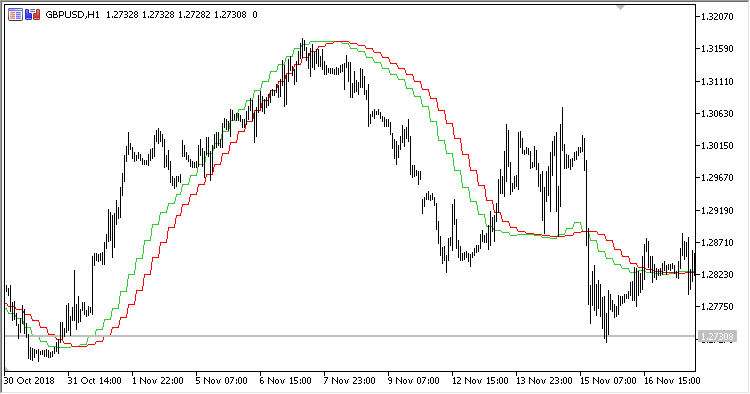The height and width of the screenshot is (394, 750).
Task: Click the 16 Nov 15:00 time label
Action: (x=672, y=381)
